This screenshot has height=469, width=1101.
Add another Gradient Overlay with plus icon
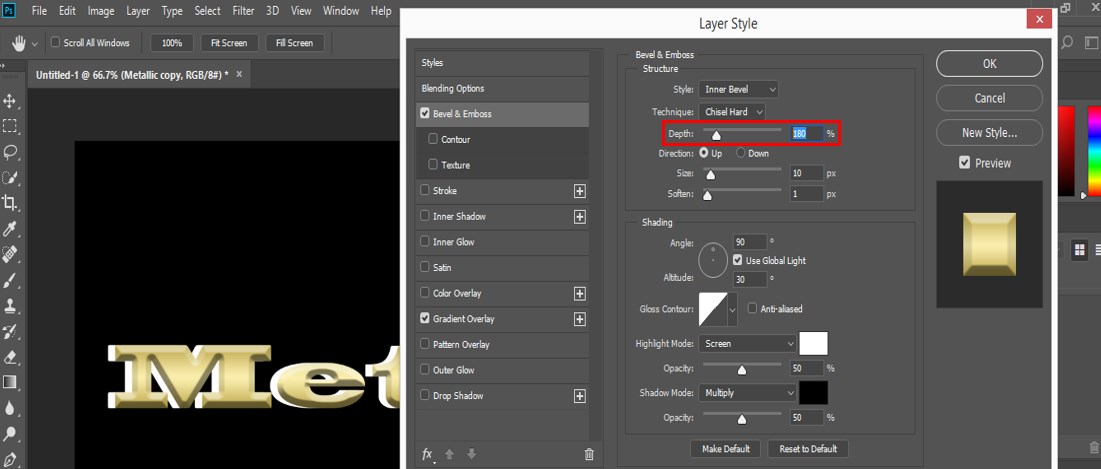(x=579, y=319)
